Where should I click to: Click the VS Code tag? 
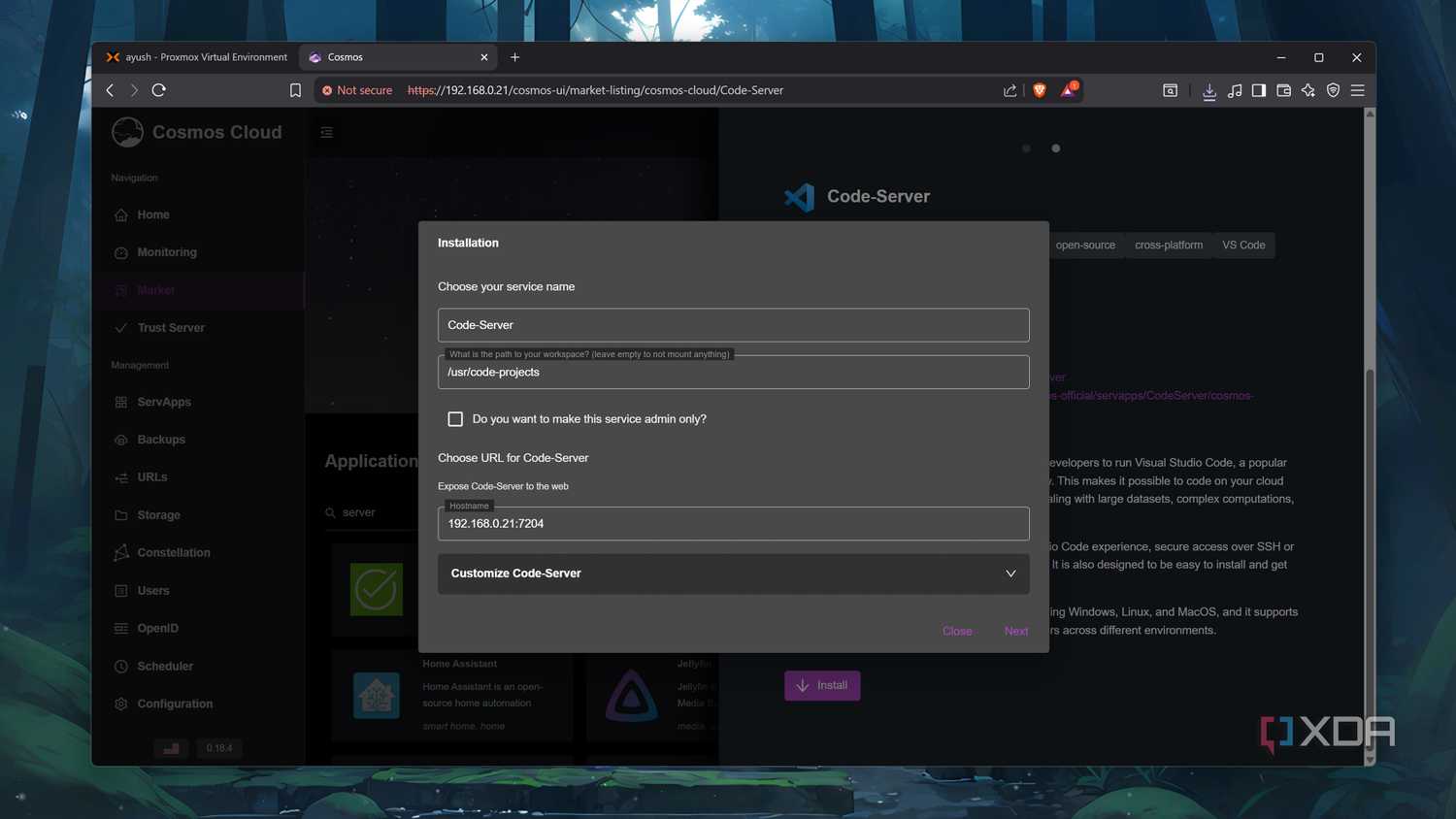tap(1243, 246)
